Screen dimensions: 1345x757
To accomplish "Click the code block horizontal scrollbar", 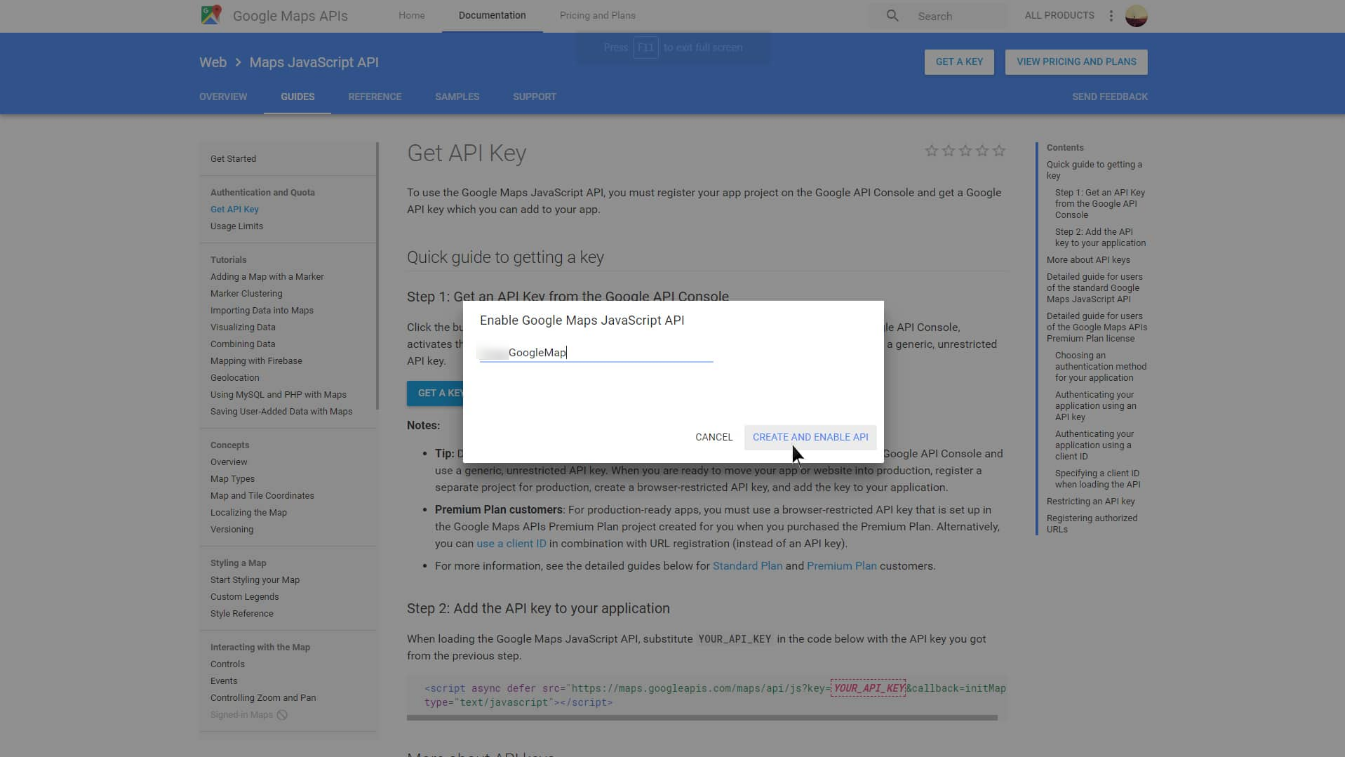I will [x=702, y=717].
